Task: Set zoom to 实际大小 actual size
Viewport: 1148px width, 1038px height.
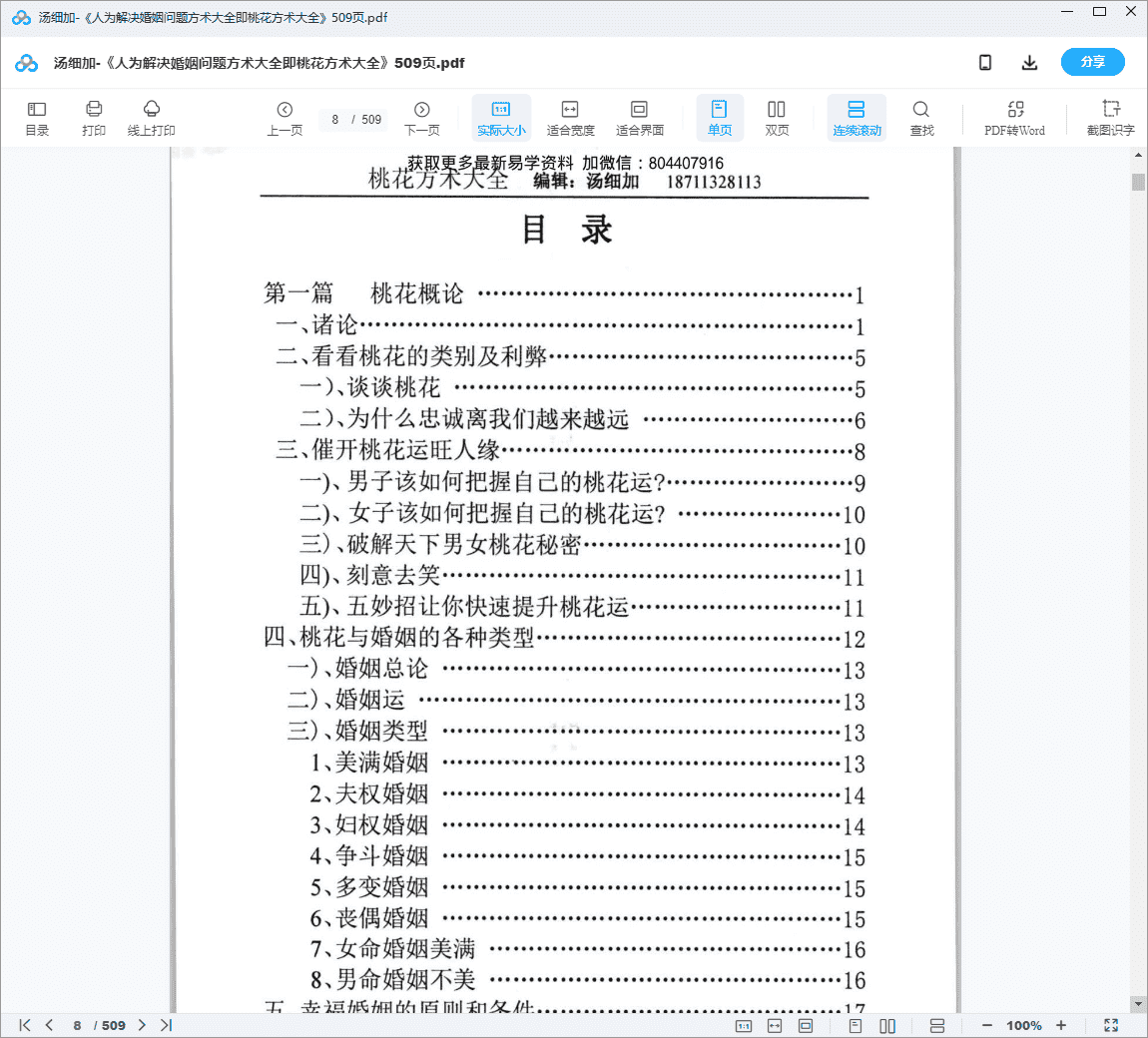Action: click(x=501, y=118)
